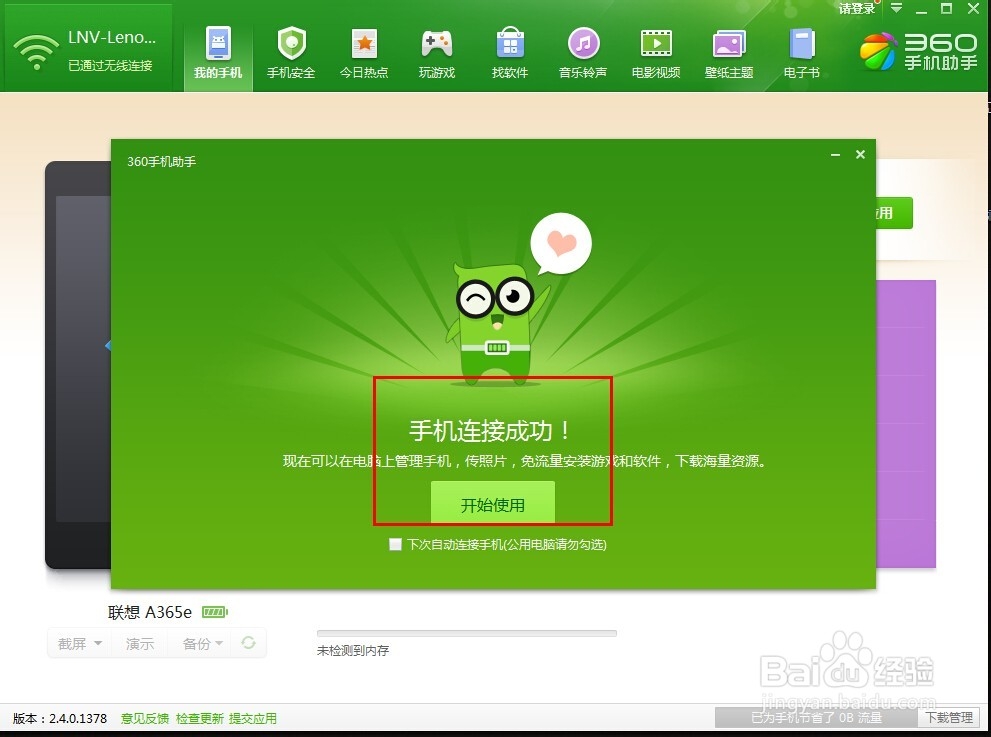Open the 手机安全 section

(x=291, y=52)
